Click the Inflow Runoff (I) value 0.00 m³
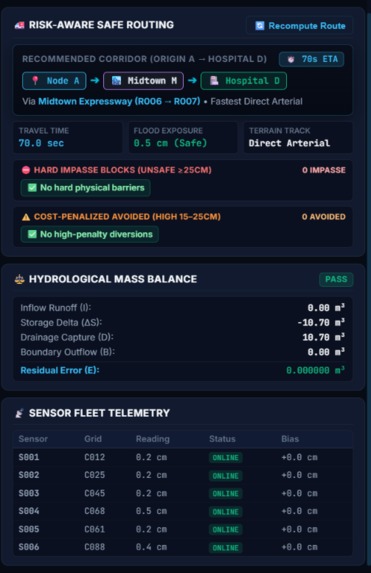This screenshot has width=371, height=573. click(326, 308)
